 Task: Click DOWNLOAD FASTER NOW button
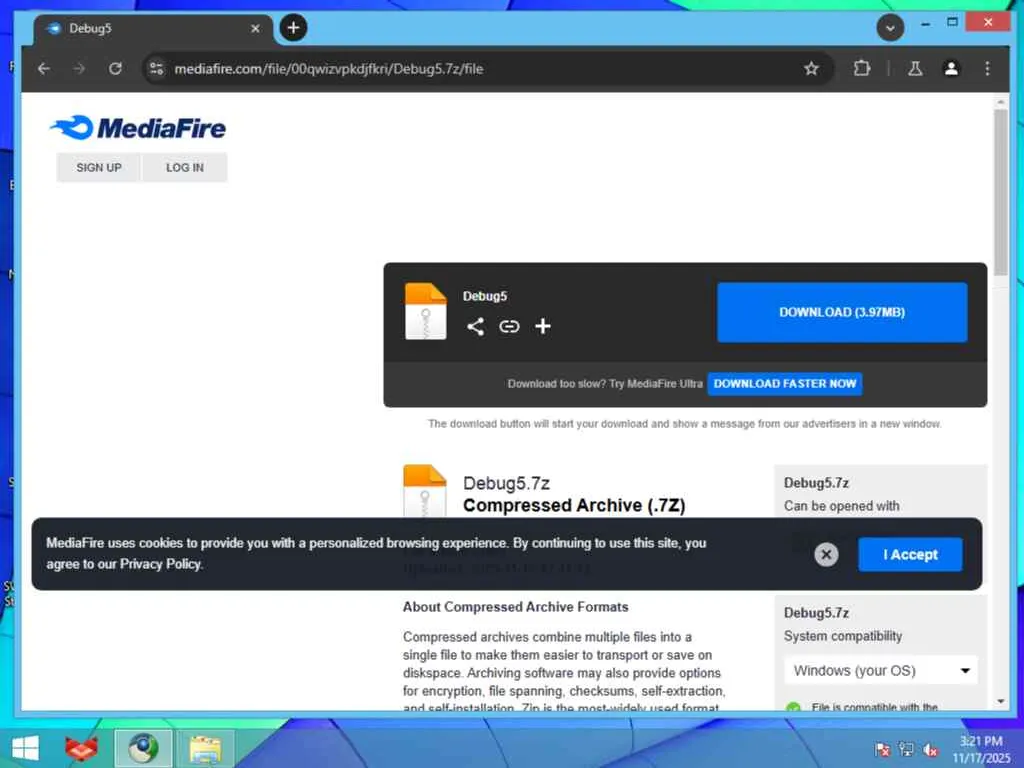click(785, 384)
